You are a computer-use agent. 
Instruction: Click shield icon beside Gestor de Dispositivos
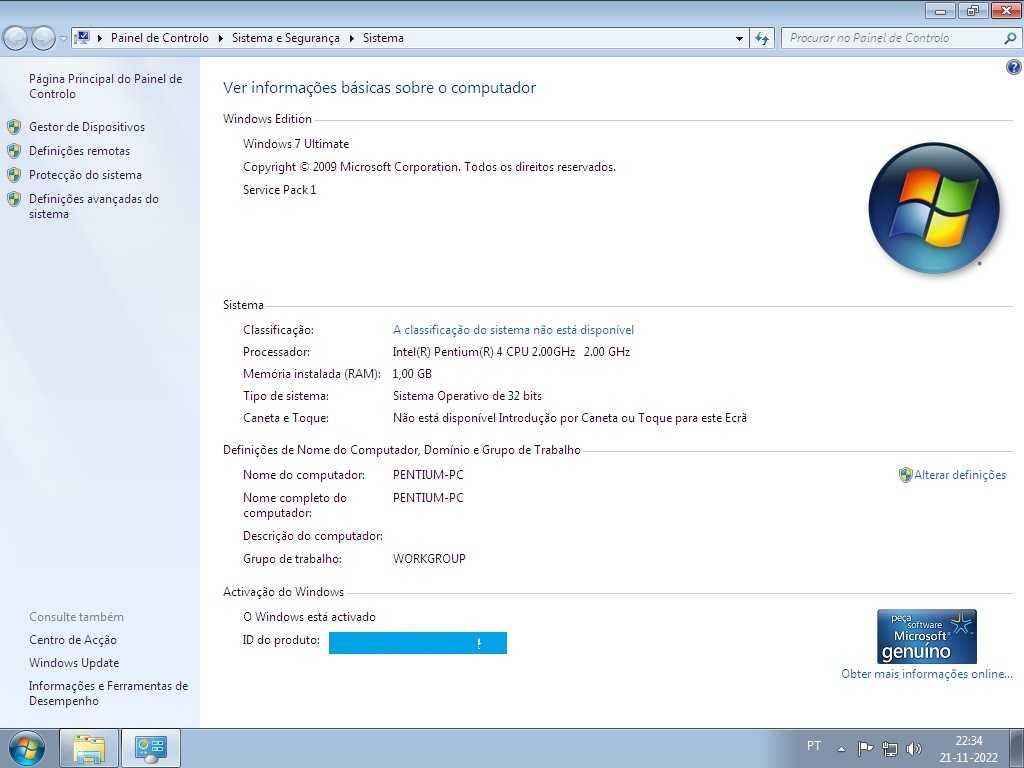pyautogui.click(x=14, y=127)
